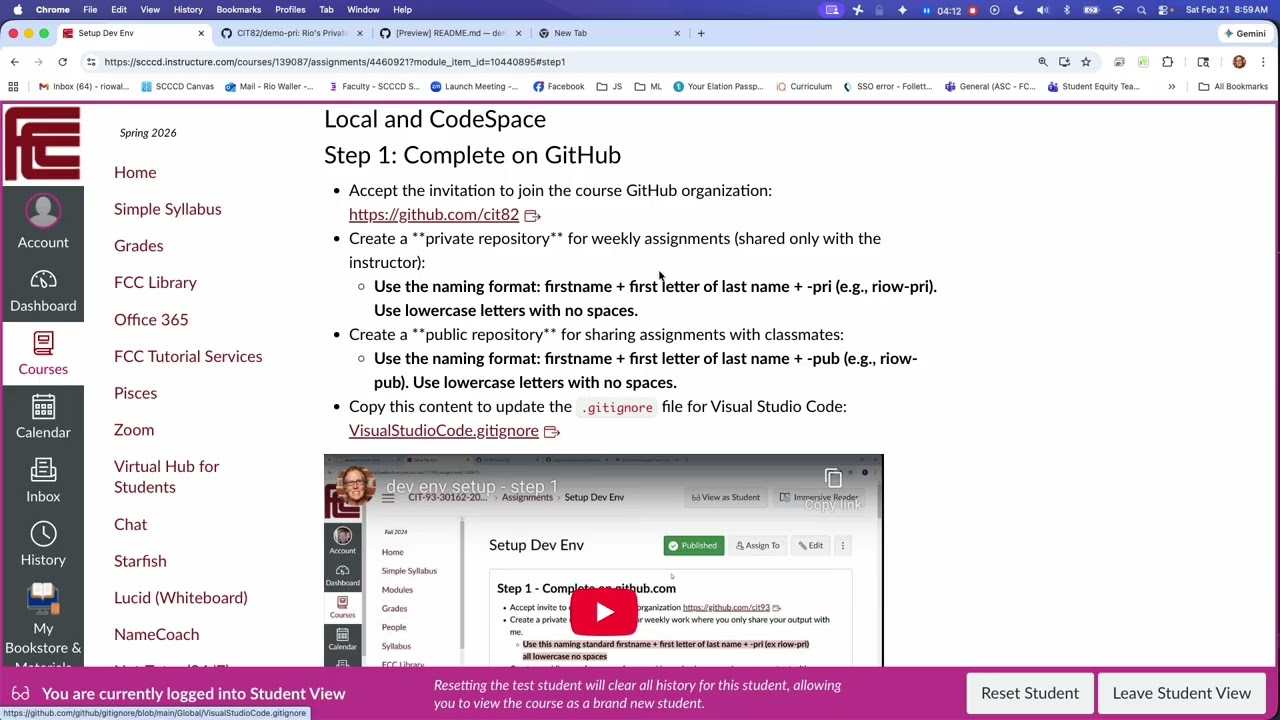Open Chat in course navigation
Screen dimensions: 1280x720
pos(130,524)
